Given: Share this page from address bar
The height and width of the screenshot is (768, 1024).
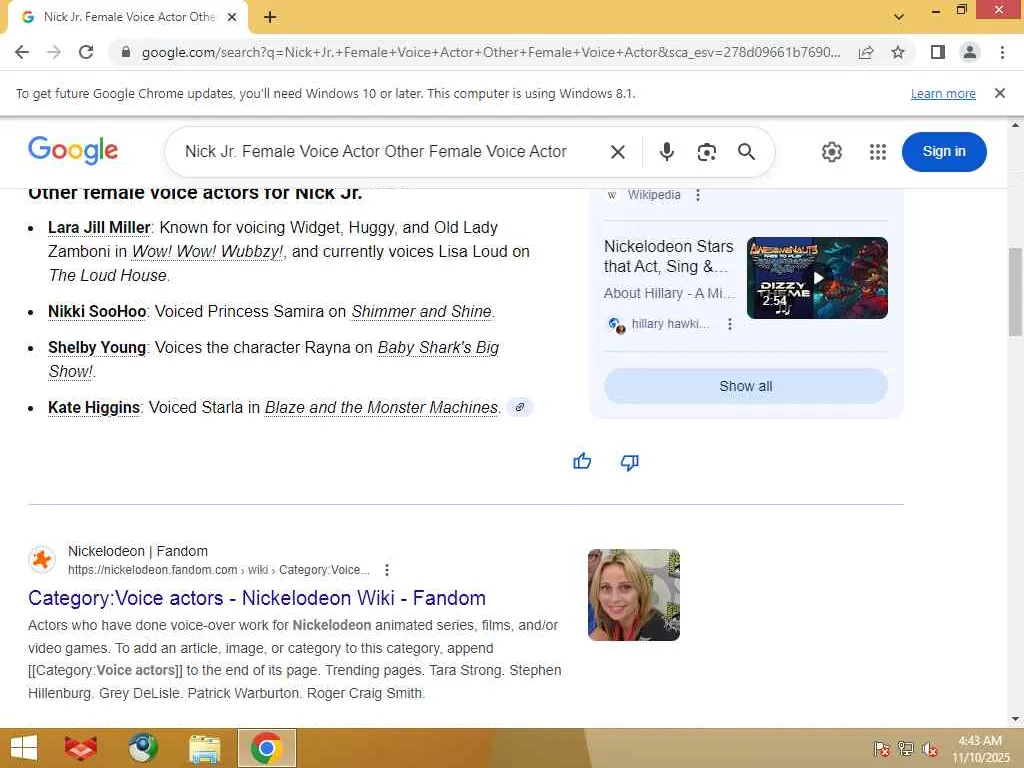Looking at the screenshot, I should 866,52.
